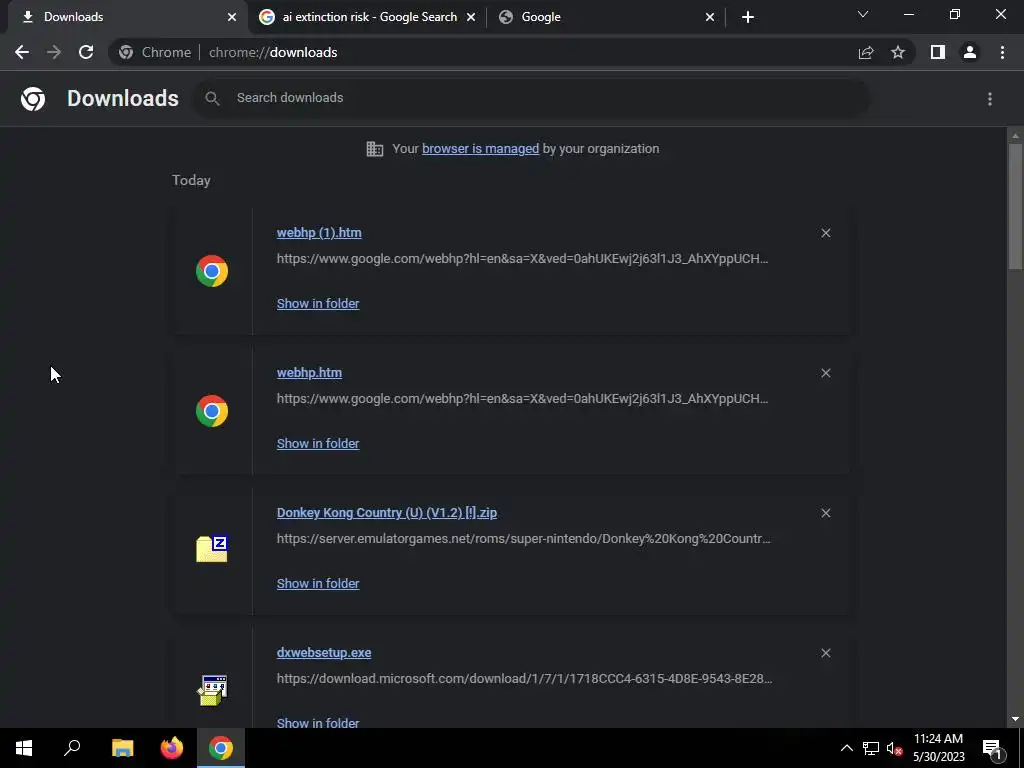Open the Downloads page more actions menu

click(x=990, y=99)
